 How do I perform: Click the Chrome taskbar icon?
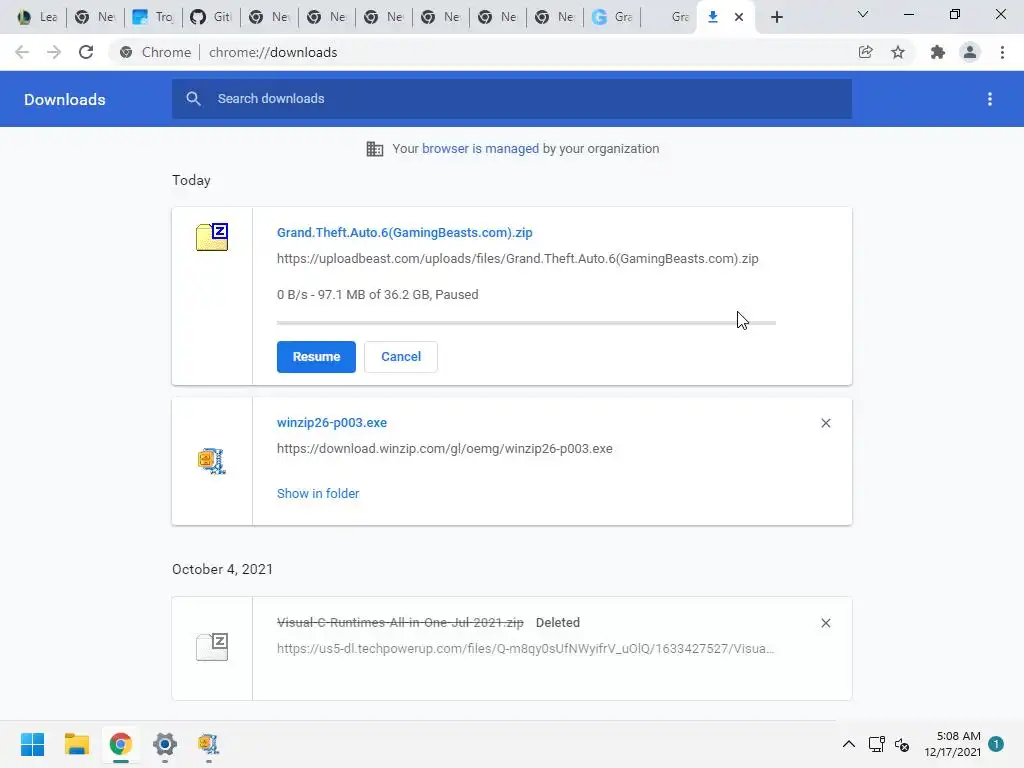(120, 744)
